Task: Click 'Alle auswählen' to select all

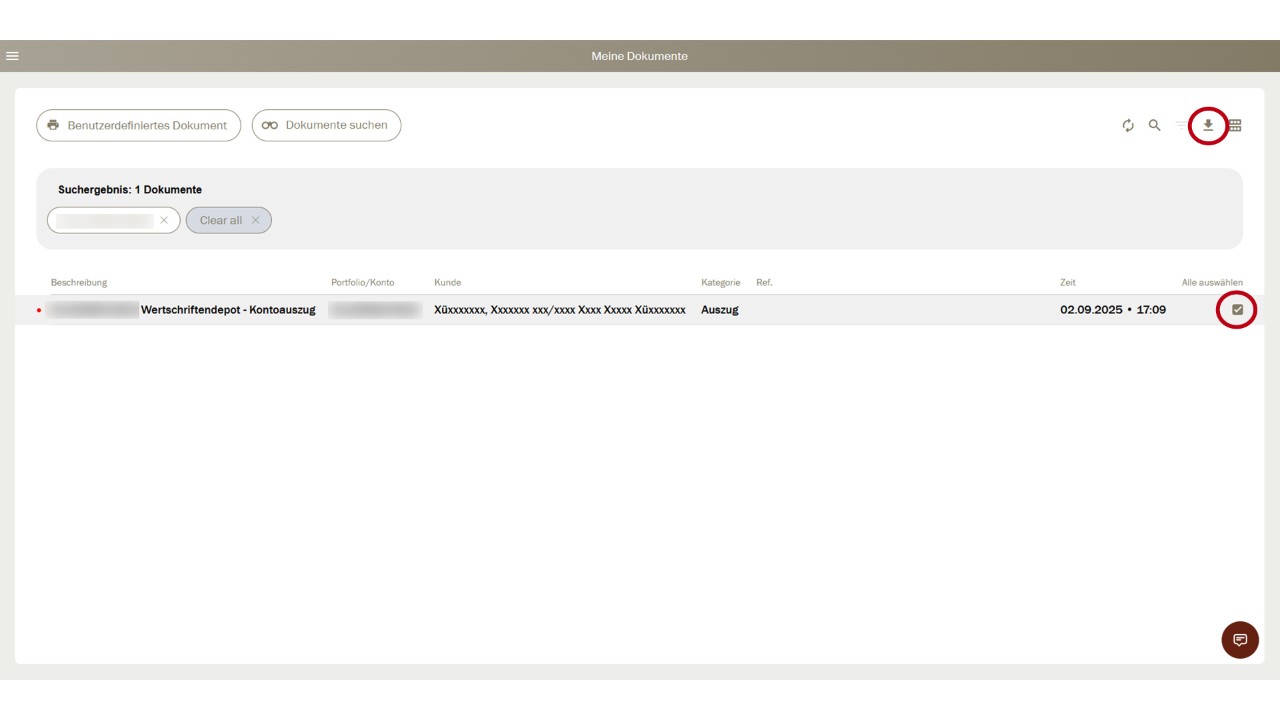Action: click(1212, 283)
